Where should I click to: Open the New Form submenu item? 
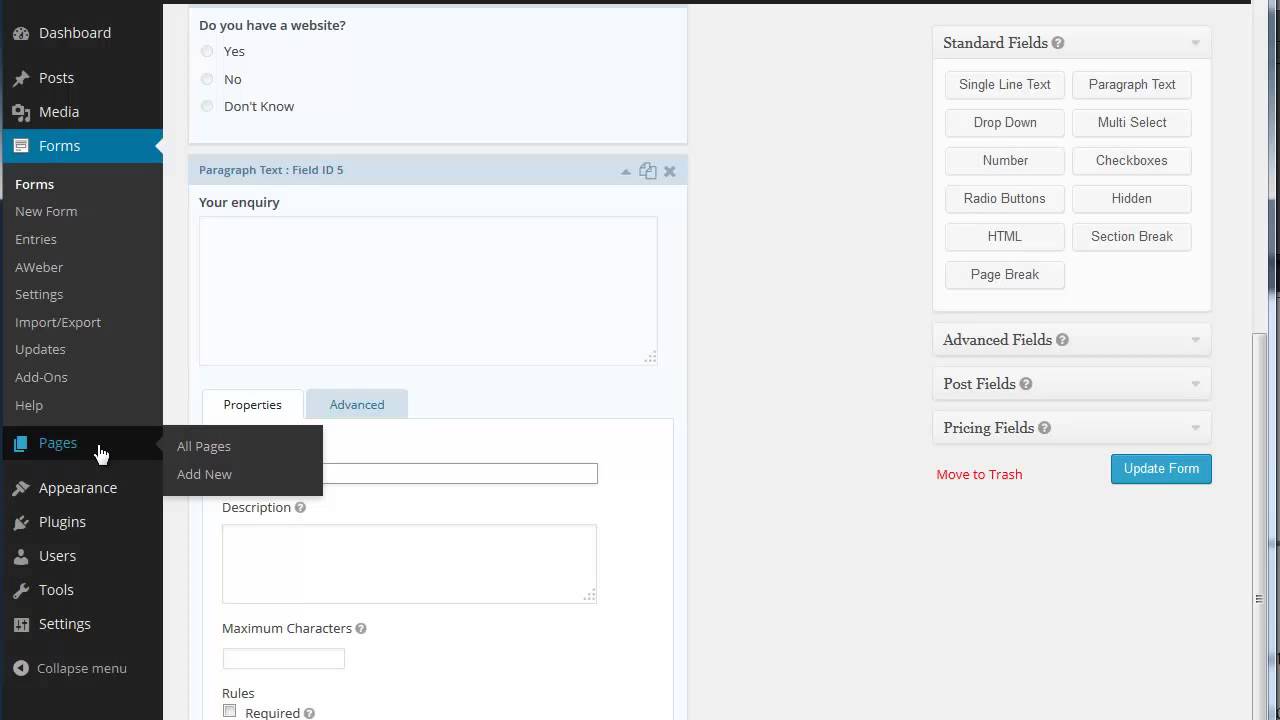[46, 212]
